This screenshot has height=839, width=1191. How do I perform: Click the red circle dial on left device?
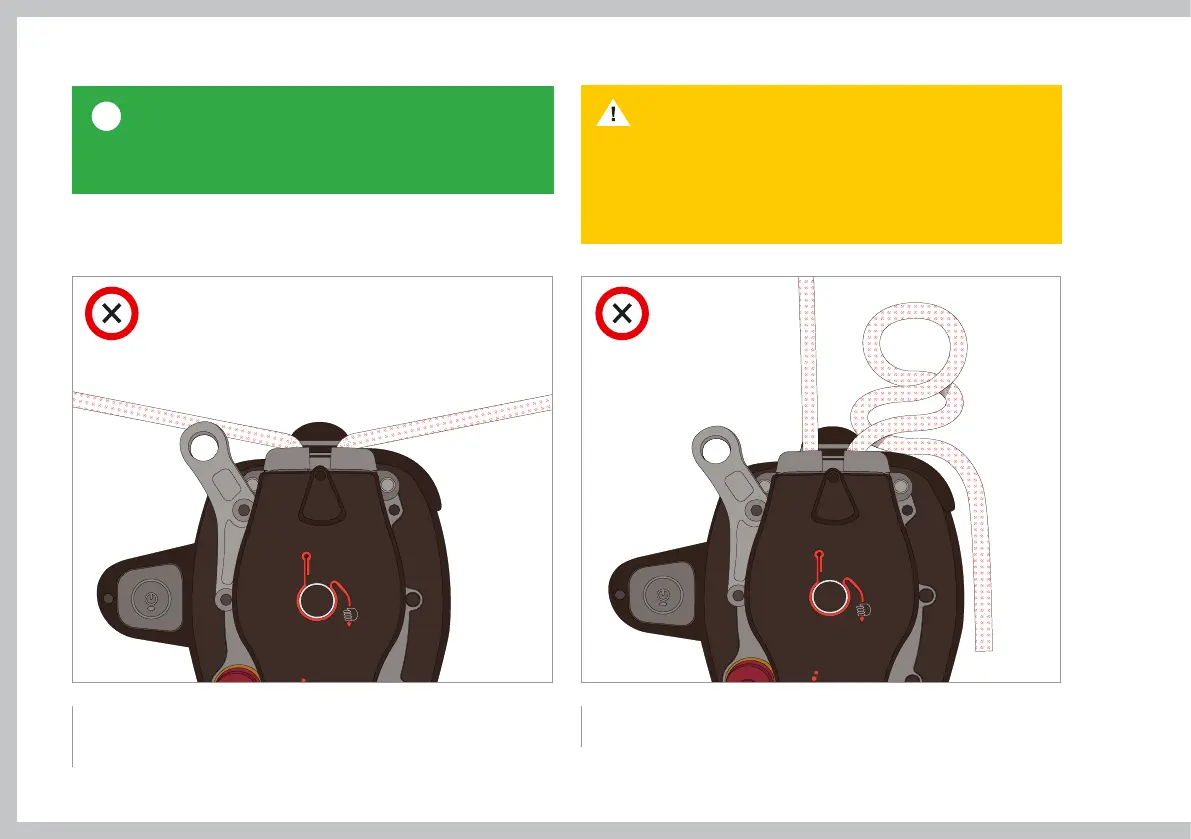[x=317, y=601]
